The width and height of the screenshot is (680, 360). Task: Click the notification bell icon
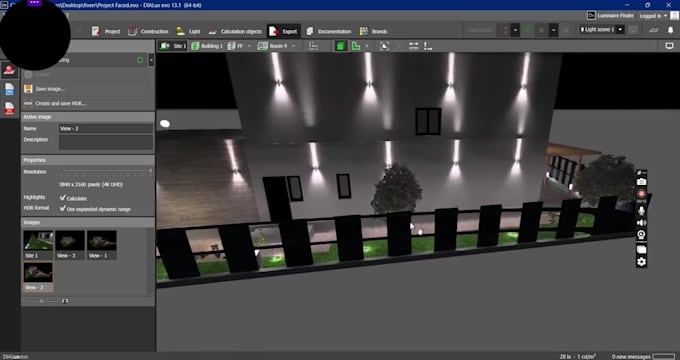click(670, 30)
